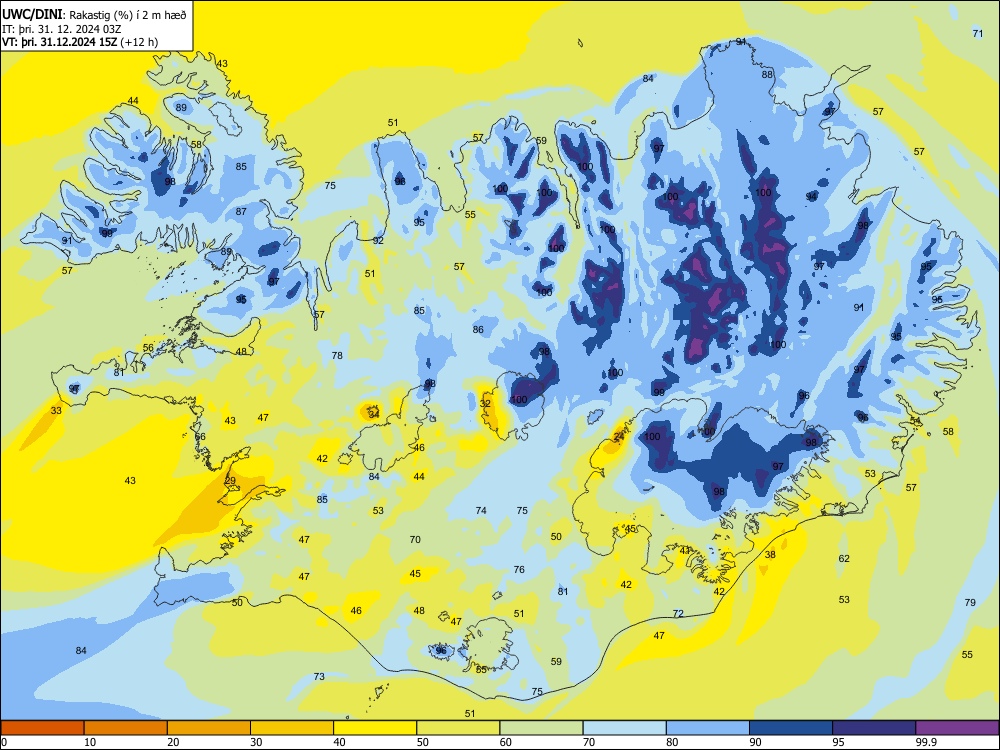This screenshot has width=1000, height=750.
Task: Click the humidity value '86' on the map
Action: (x=478, y=330)
